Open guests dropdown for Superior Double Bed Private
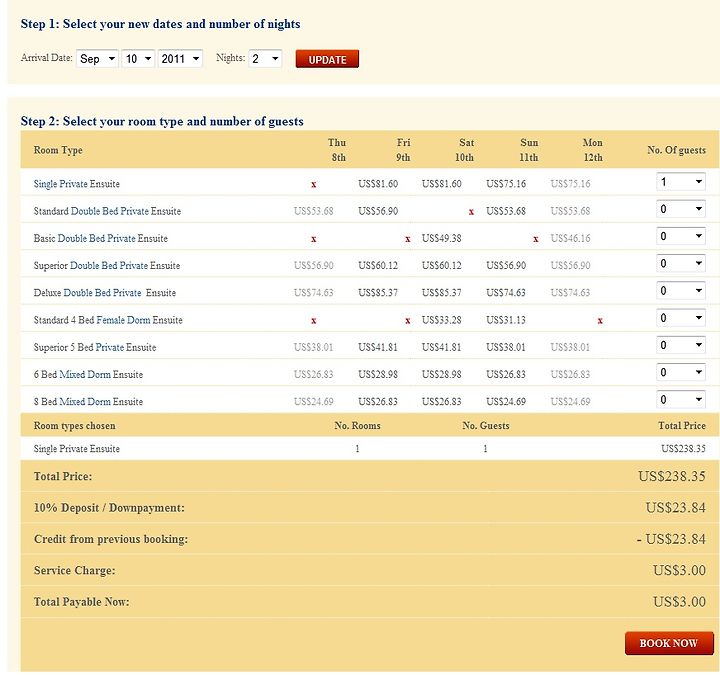The height and width of the screenshot is (675, 720). click(x=681, y=263)
